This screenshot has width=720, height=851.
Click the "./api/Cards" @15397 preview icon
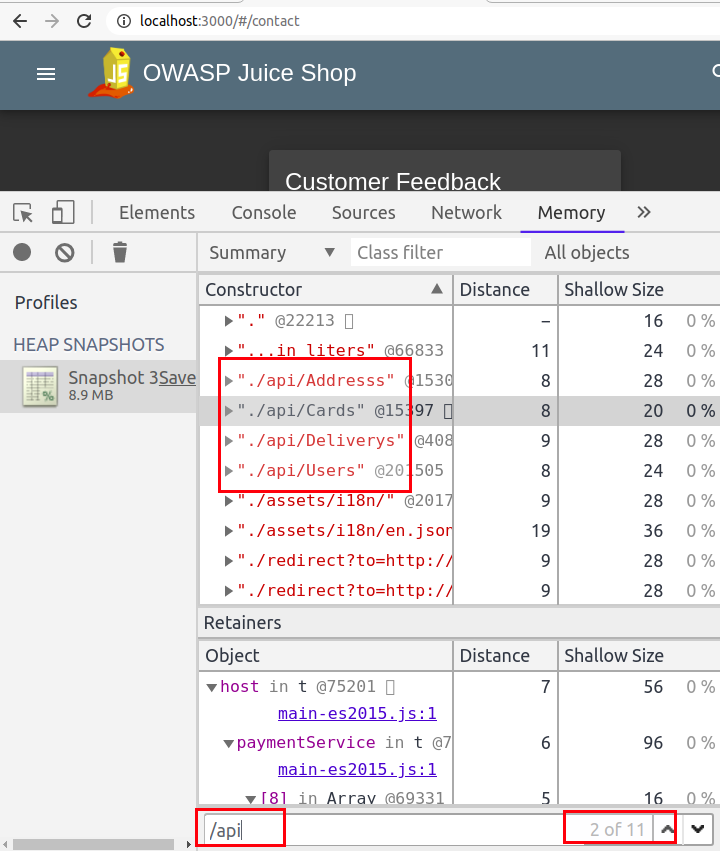(x=448, y=411)
